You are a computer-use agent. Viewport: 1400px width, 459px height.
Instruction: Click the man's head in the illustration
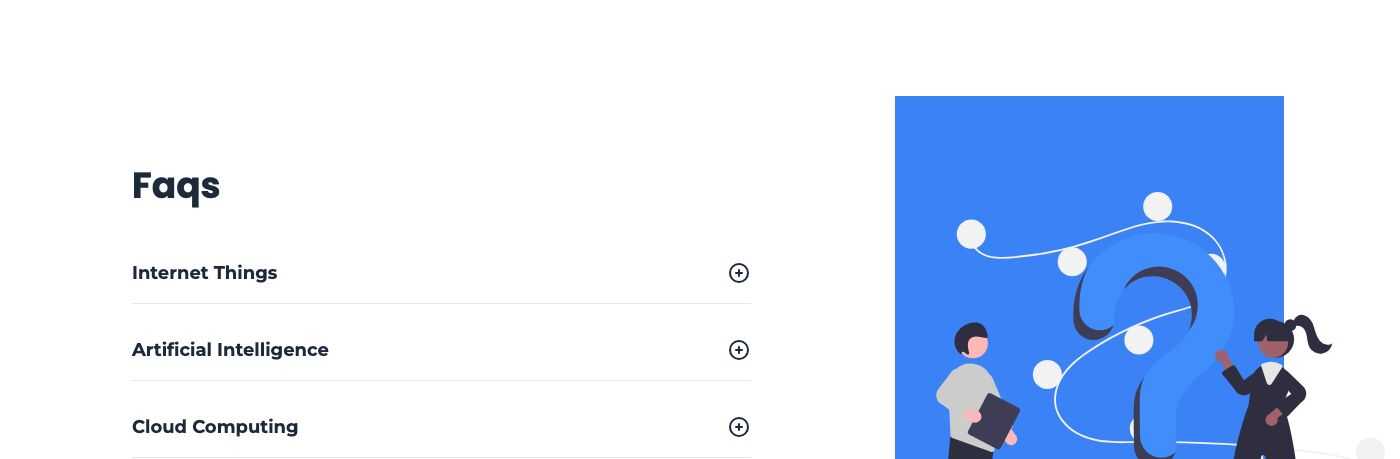coord(971,340)
